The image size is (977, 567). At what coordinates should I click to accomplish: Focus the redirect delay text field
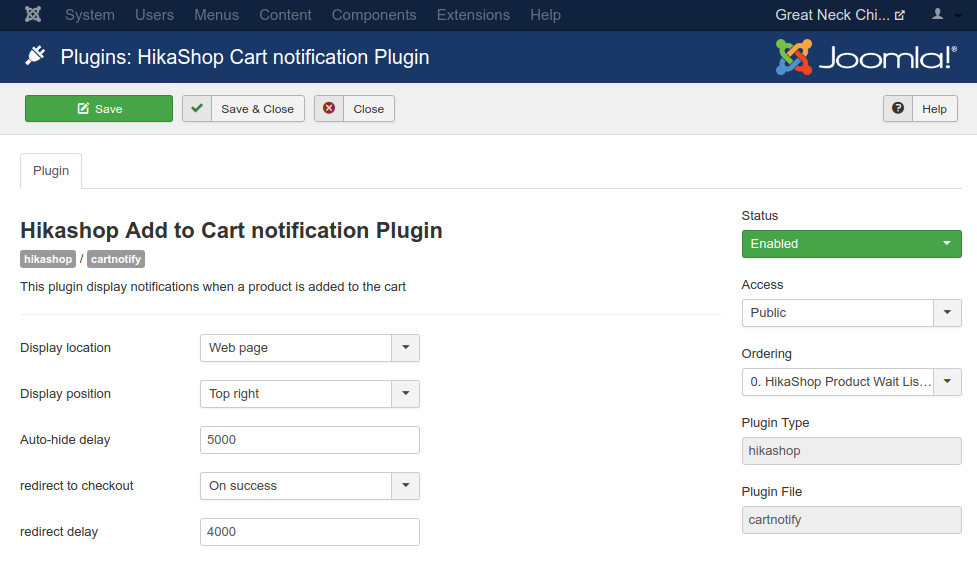coord(309,532)
